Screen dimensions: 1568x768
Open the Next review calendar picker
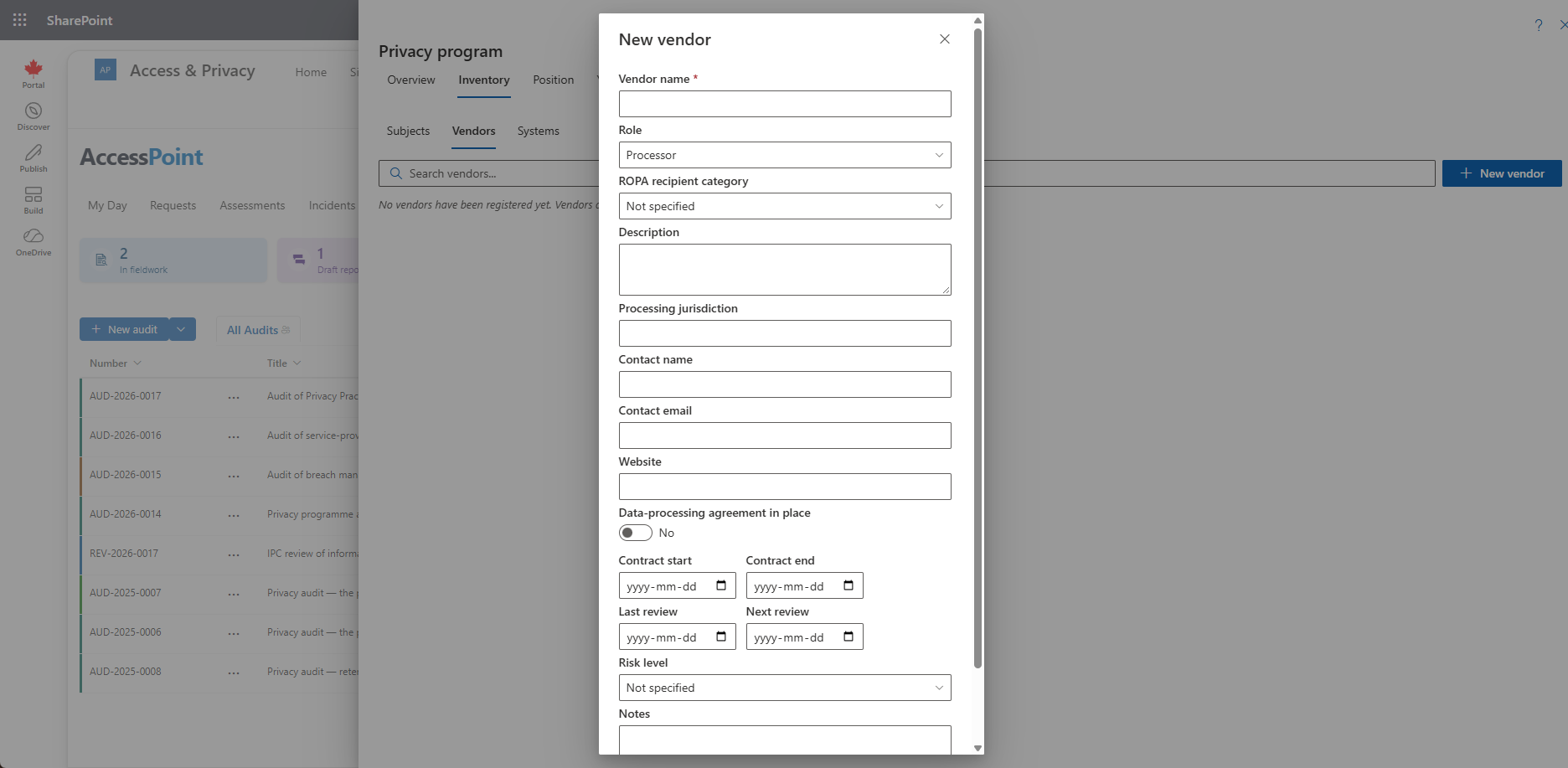(848, 637)
